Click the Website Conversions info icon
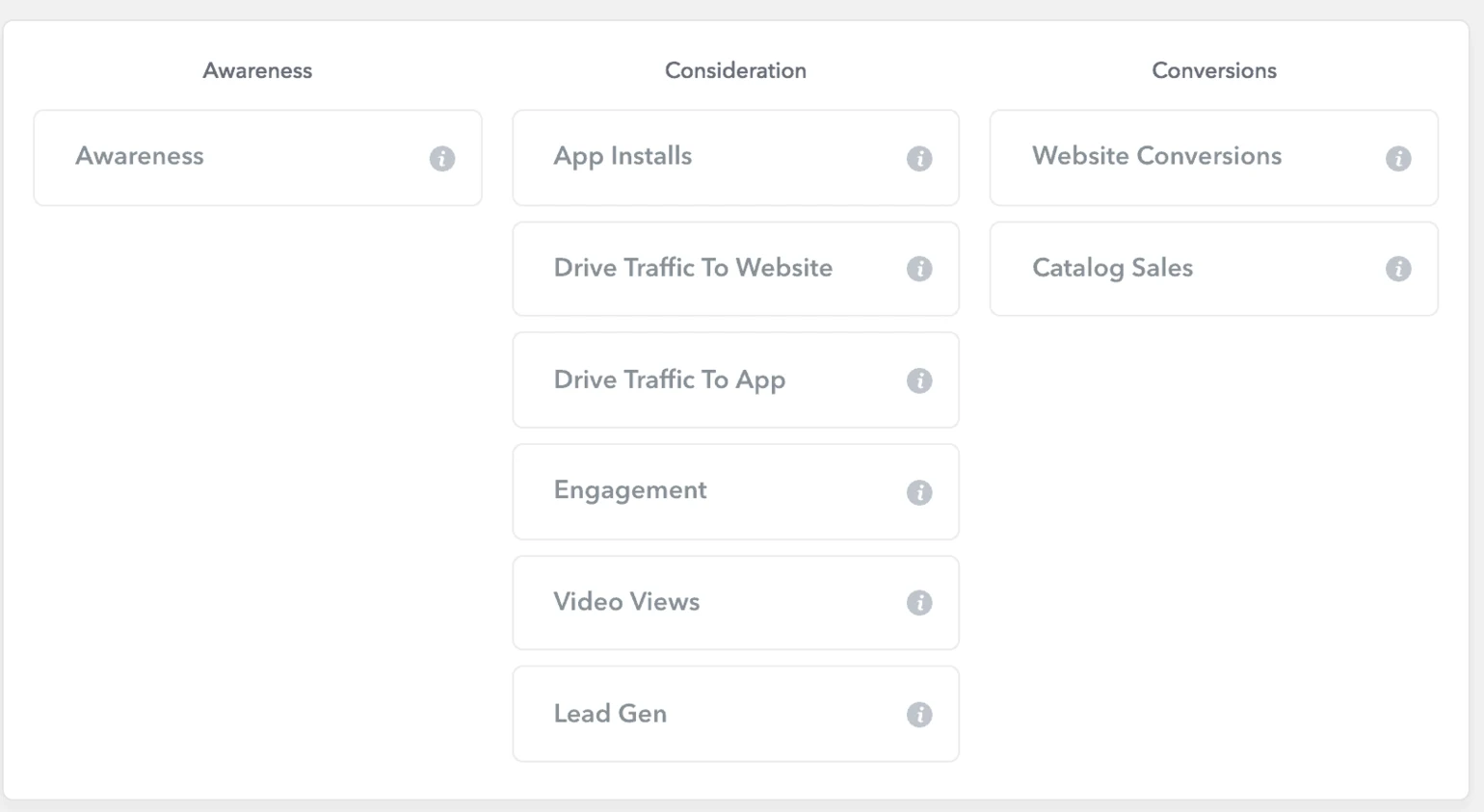The height and width of the screenshot is (812, 1484). [x=1397, y=158]
